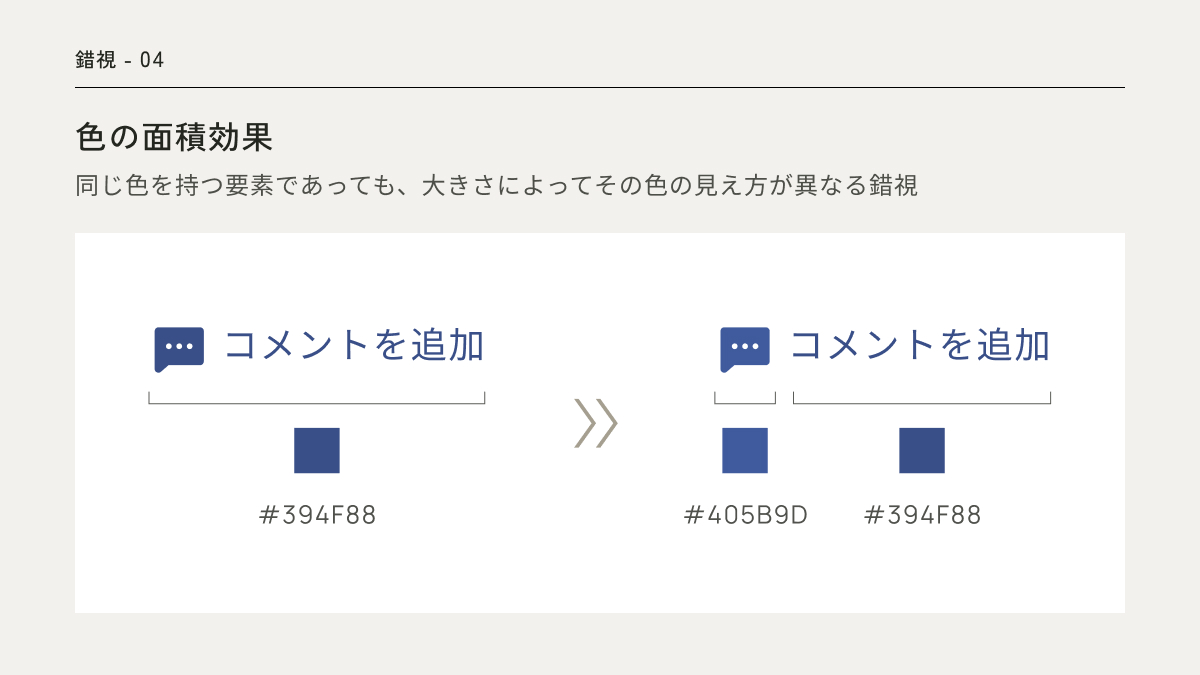1200x675 pixels.
Task: Click the 錯視 category label in the header
Action: pyautogui.click(x=96, y=60)
